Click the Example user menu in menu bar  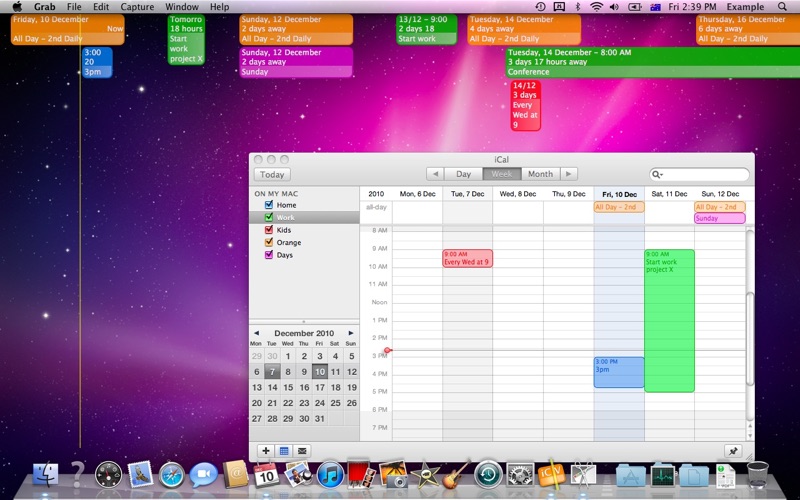coord(745,7)
